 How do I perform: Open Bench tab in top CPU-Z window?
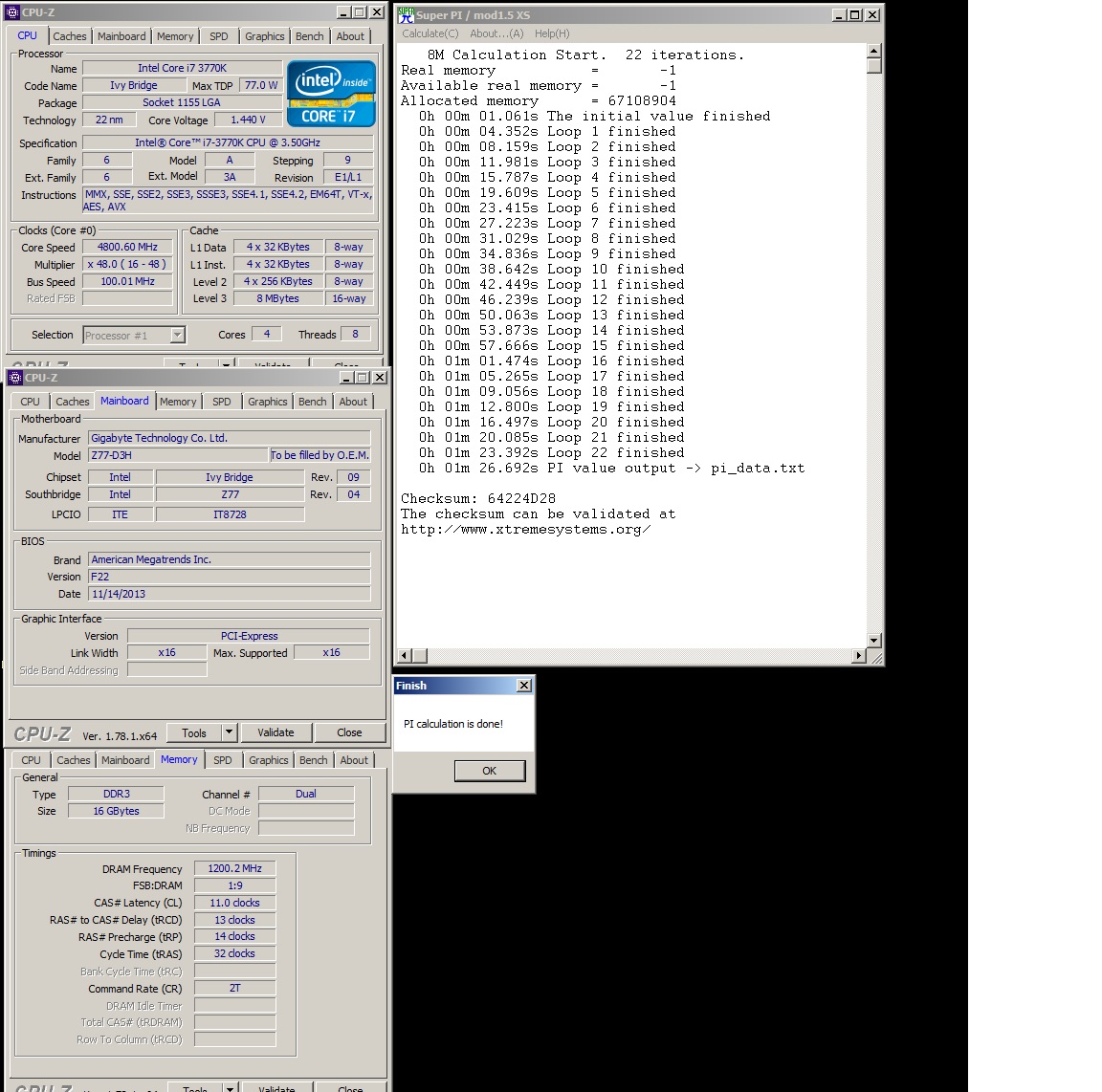(x=310, y=36)
